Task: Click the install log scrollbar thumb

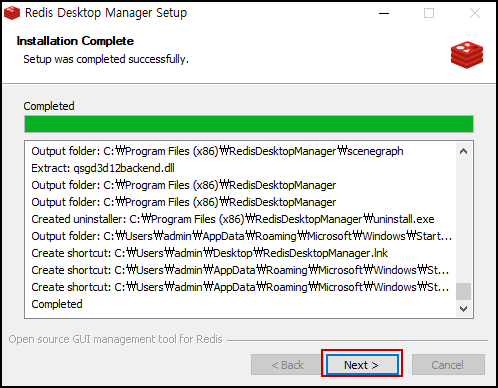Action: (463, 292)
